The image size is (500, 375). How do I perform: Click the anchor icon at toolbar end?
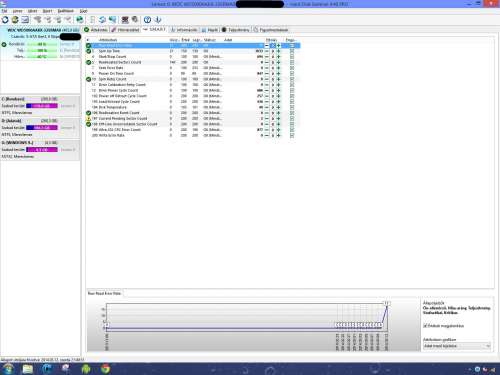tap(158, 20)
